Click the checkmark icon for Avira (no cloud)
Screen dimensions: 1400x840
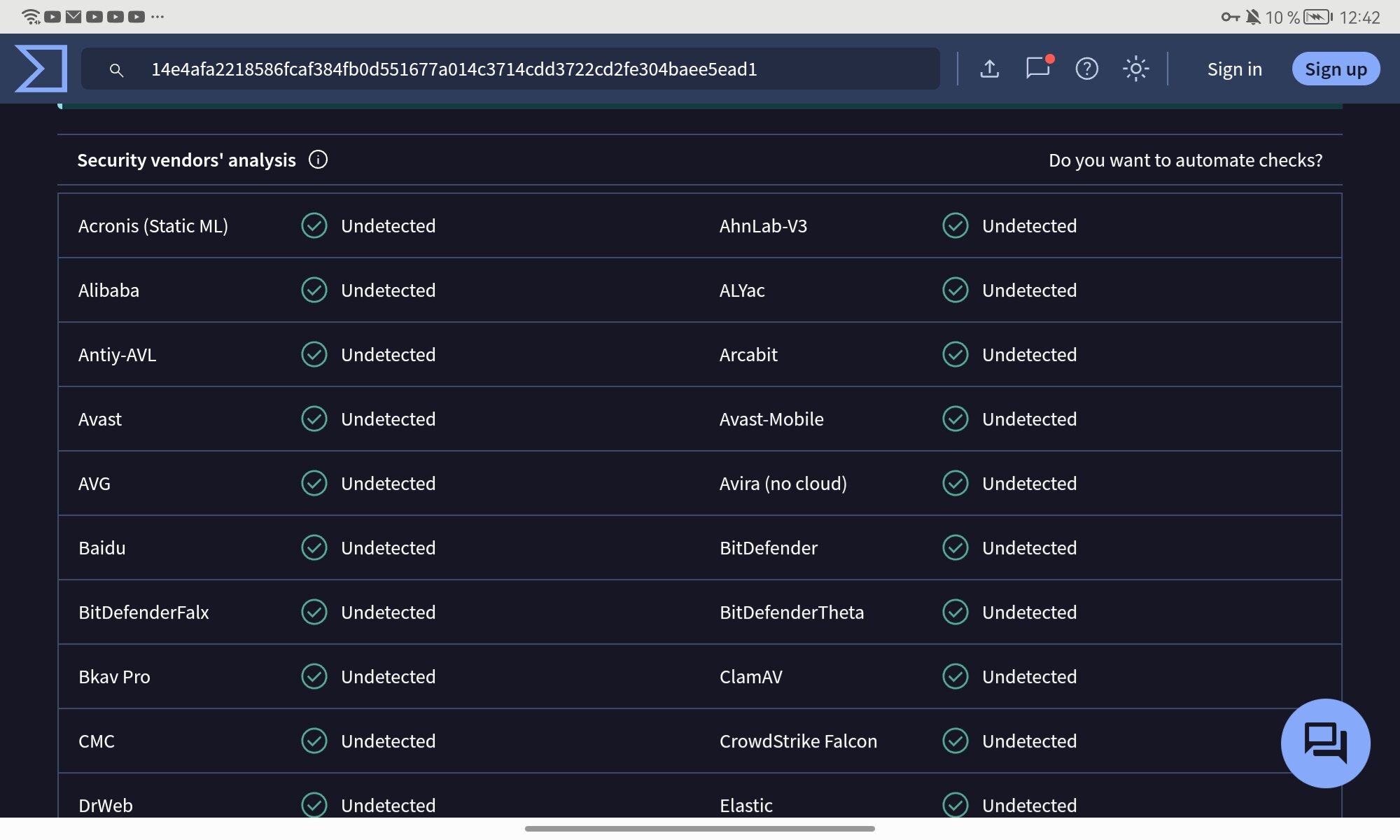click(x=955, y=483)
